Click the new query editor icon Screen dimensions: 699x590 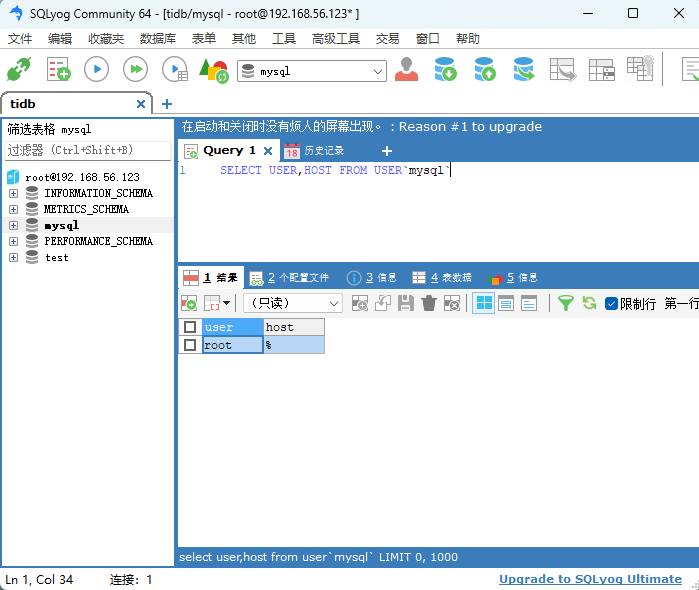(x=58, y=69)
